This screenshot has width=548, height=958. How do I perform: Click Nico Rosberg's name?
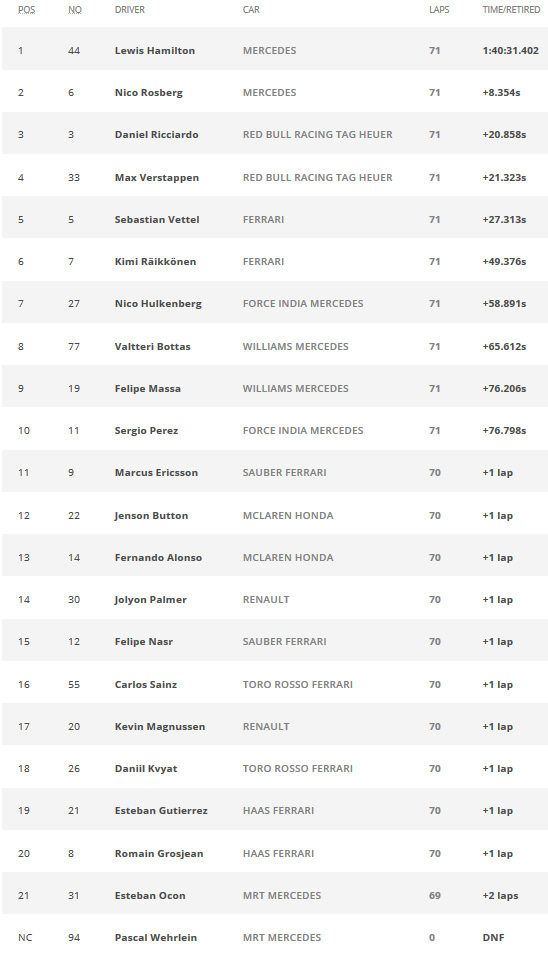coord(148,93)
